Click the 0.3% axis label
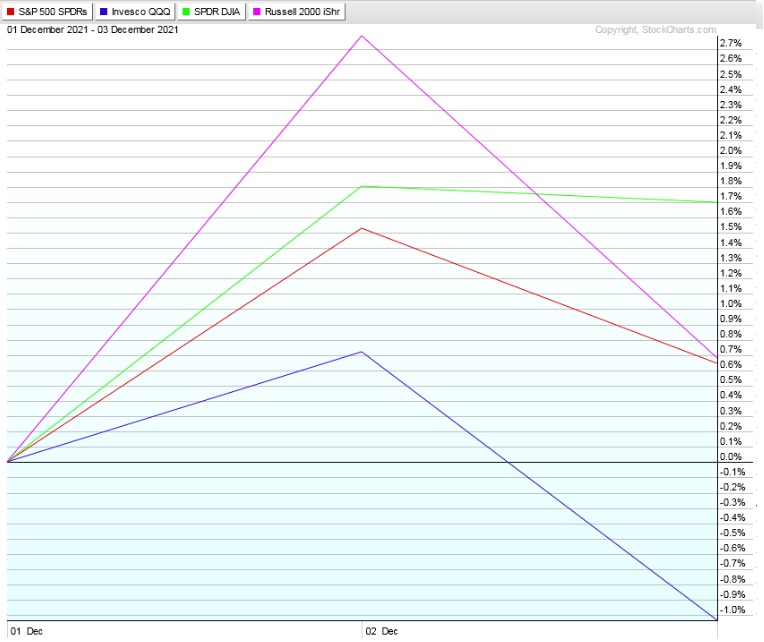The image size is (764, 642). 731,411
